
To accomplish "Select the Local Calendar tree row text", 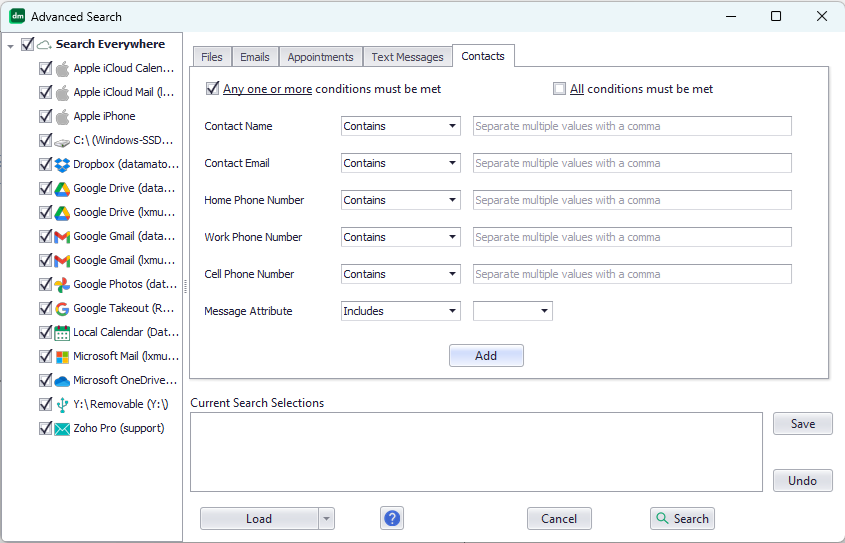I will [126, 332].
